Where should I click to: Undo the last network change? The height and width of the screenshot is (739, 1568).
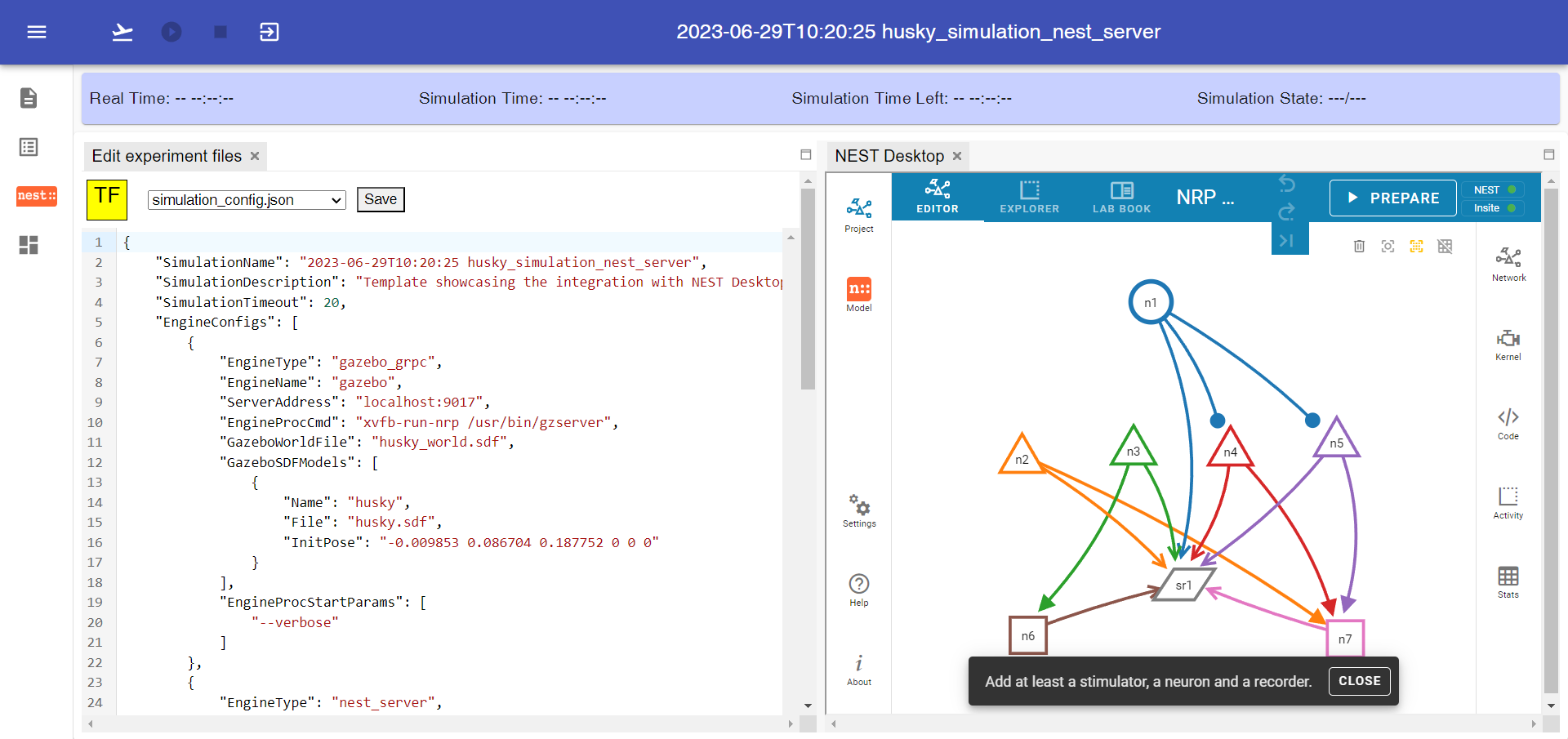(1287, 183)
